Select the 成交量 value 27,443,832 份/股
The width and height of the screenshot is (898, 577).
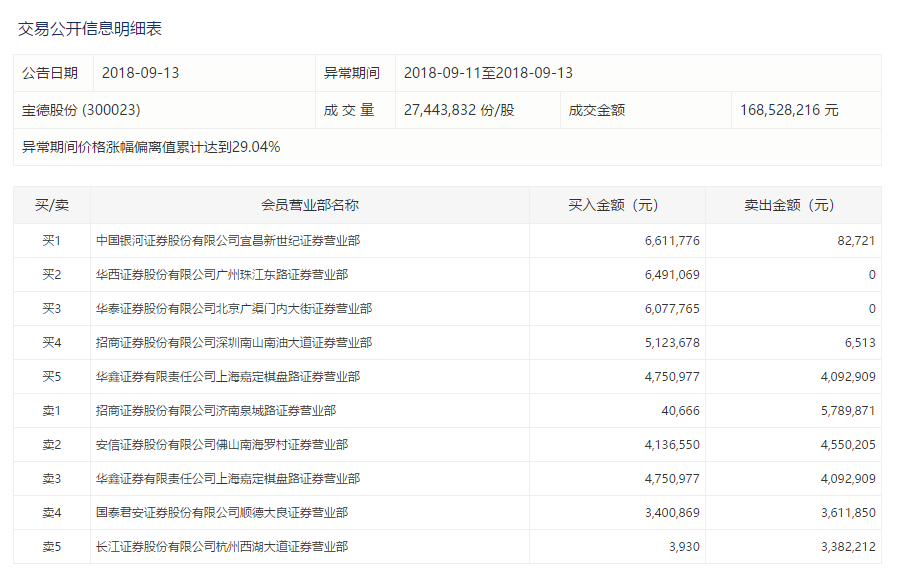point(459,110)
